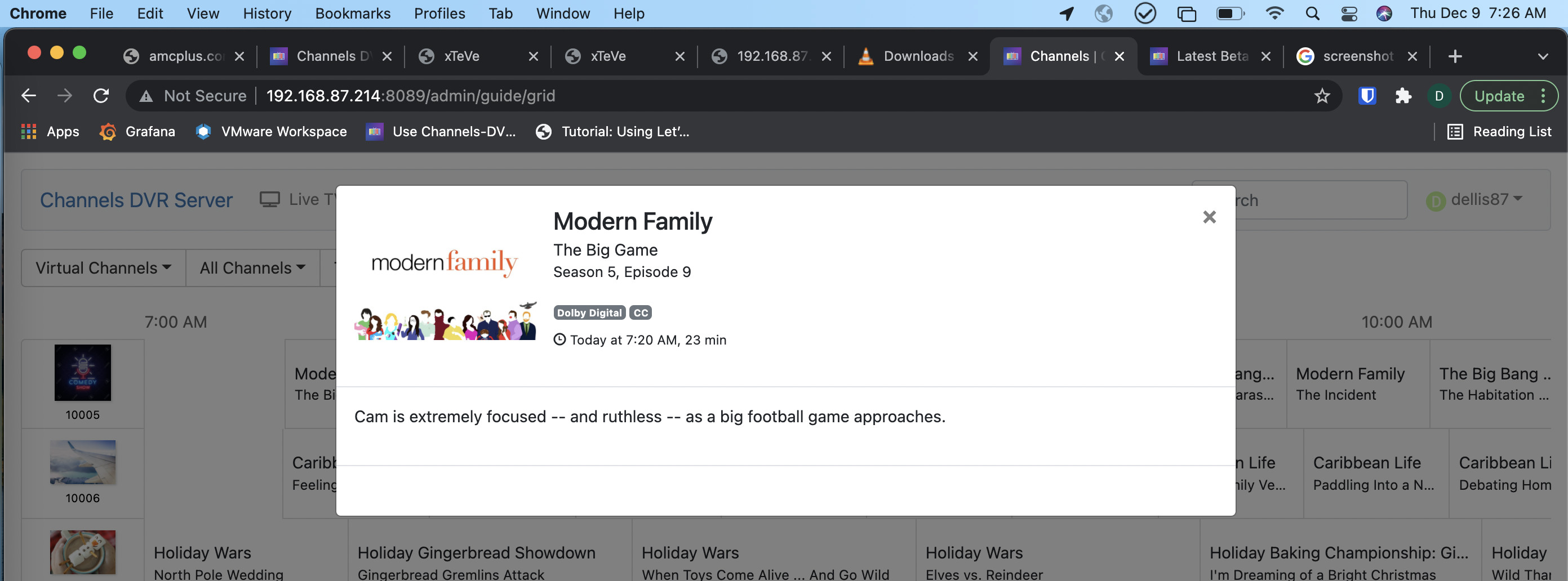Bookmark this page with the star icon
The image size is (1568, 581).
click(x=1321, y=96)
